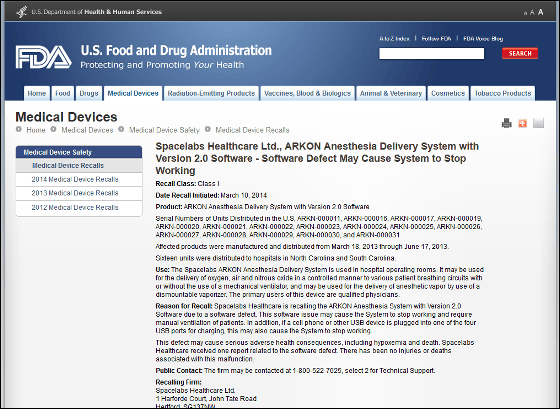
Task: Click the U.S. Department of Health & Human Services link
Action: 96,12
